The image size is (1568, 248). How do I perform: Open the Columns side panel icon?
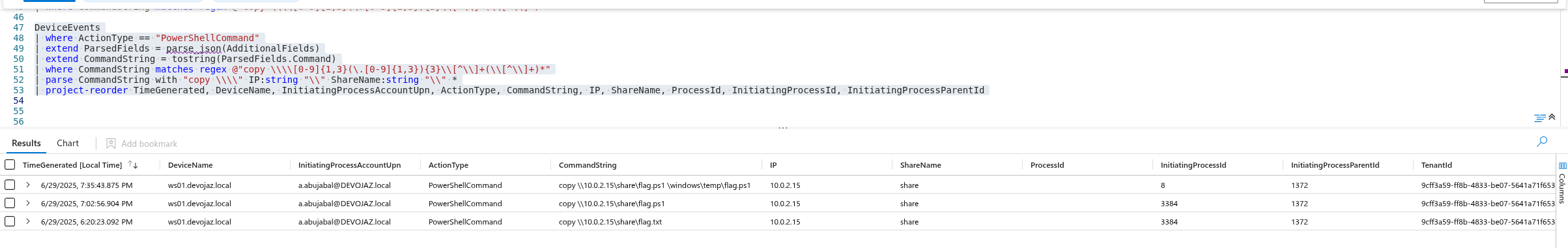click(x=1562, y=166)
